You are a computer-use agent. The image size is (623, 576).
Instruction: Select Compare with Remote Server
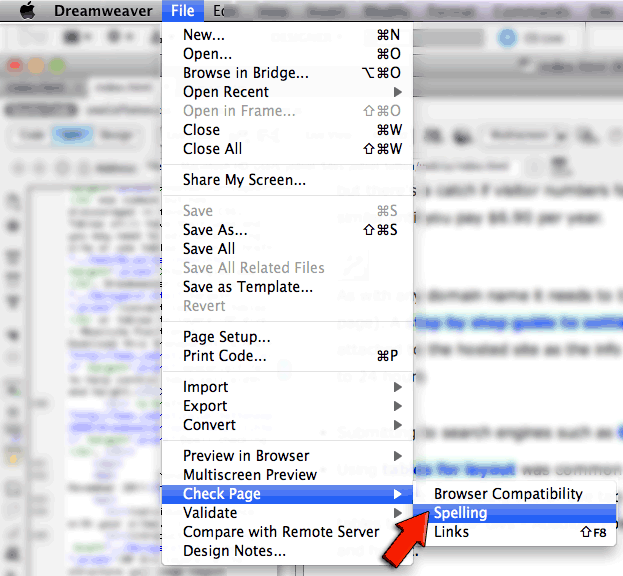288,532
